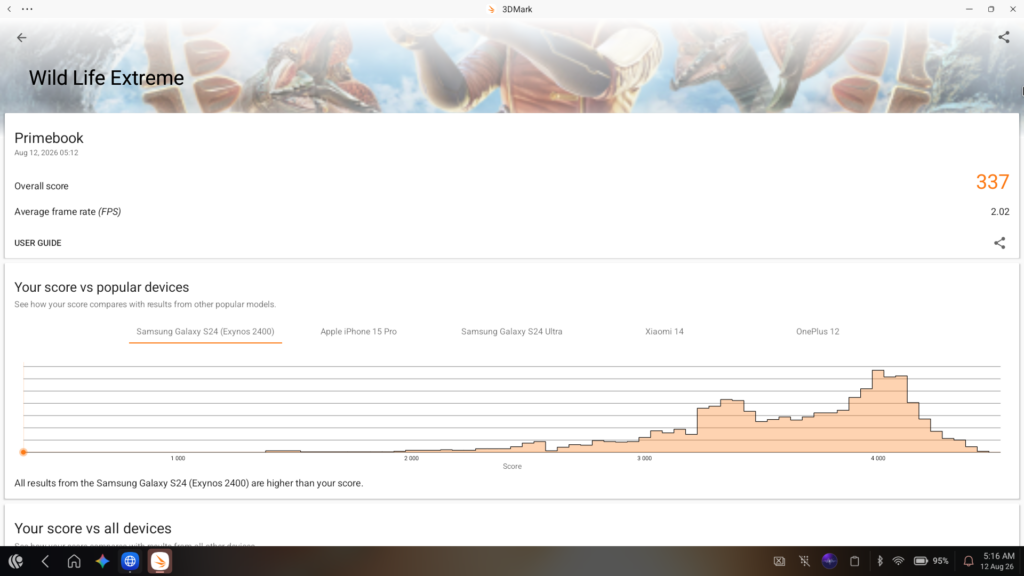Click the Average frame rate (FPS) label
This screenshot has width=1024, height=576.
coord(67,212)
